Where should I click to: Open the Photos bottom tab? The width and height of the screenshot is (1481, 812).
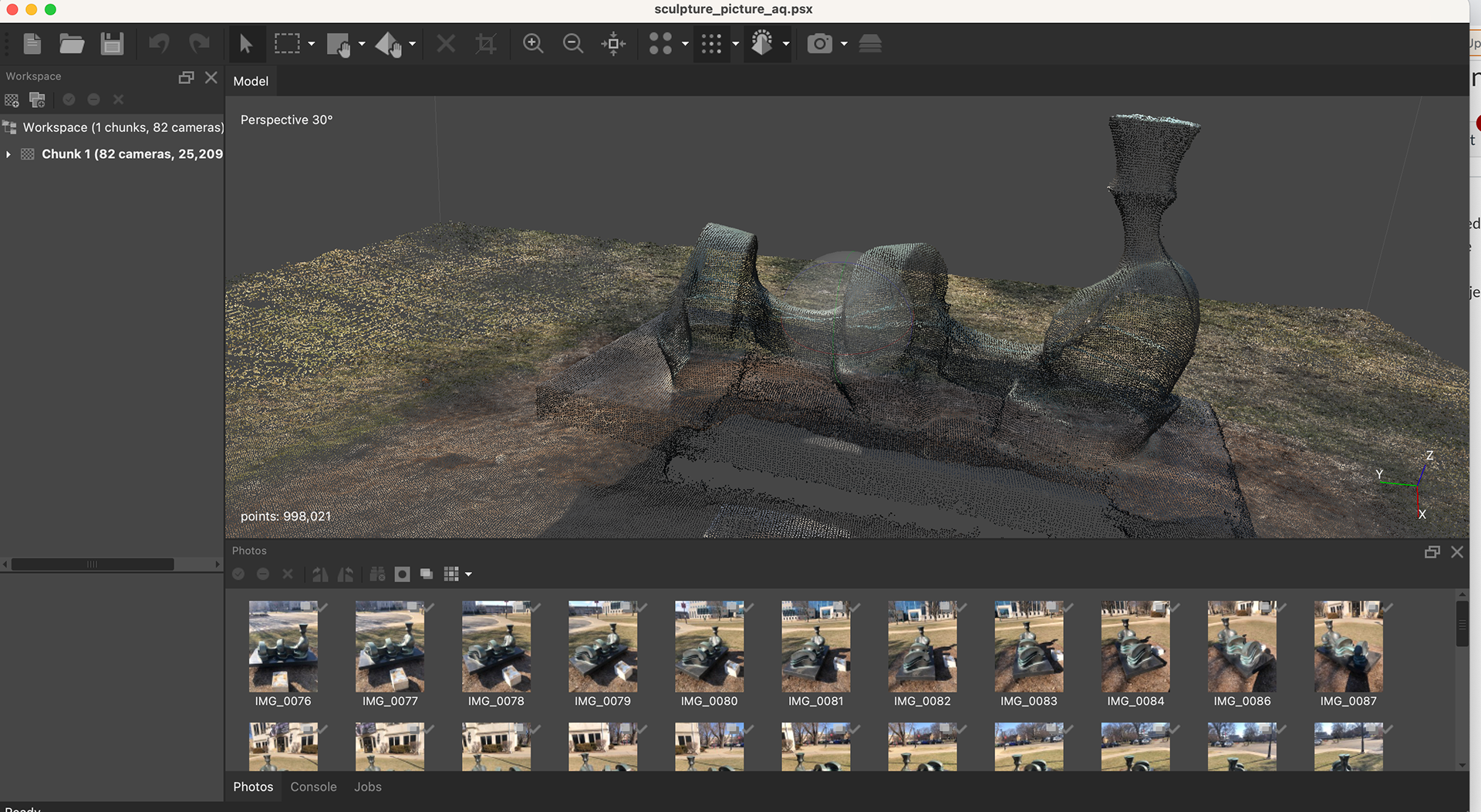[253, 787]
